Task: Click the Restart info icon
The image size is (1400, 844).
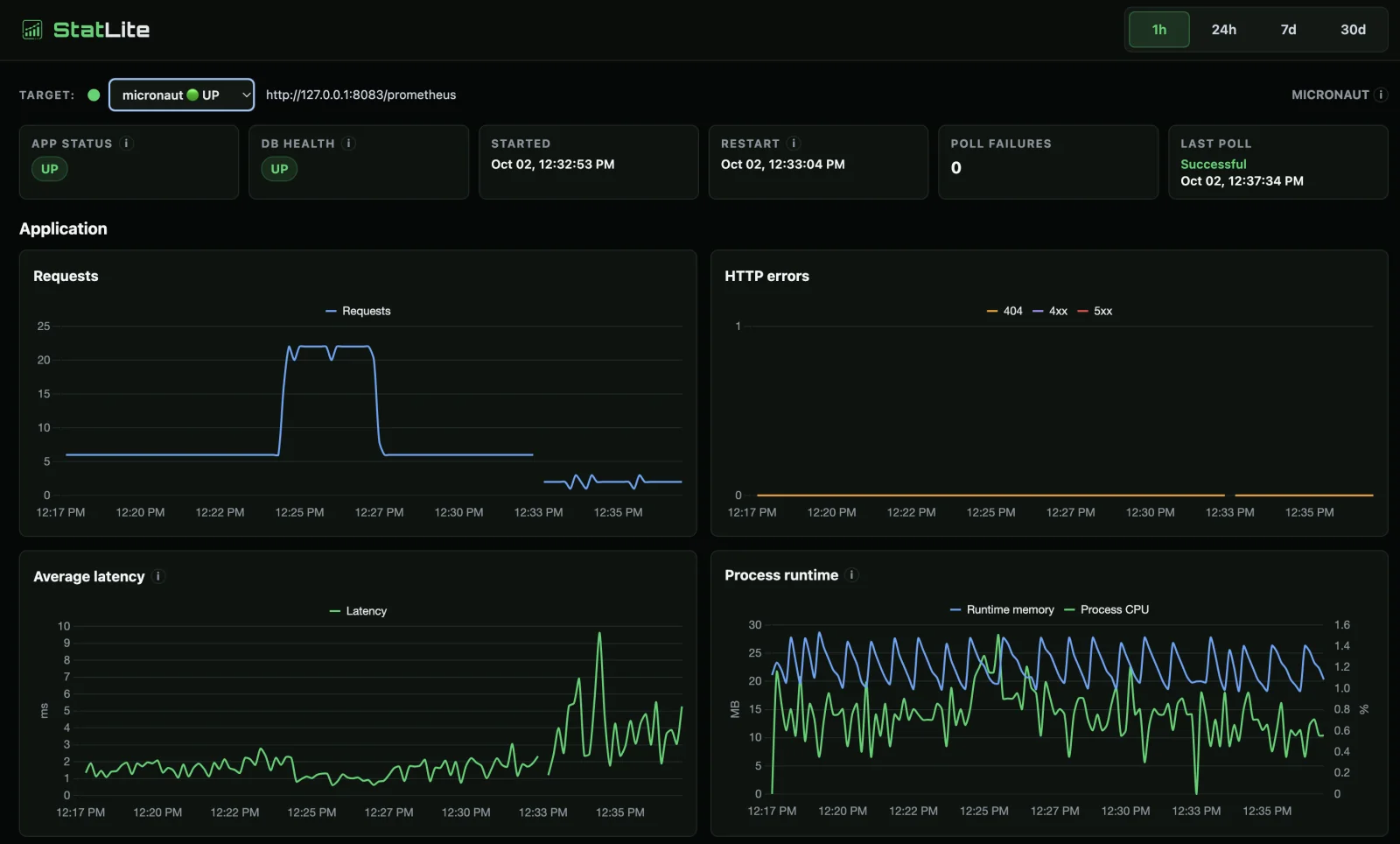Action: [794, 144]
